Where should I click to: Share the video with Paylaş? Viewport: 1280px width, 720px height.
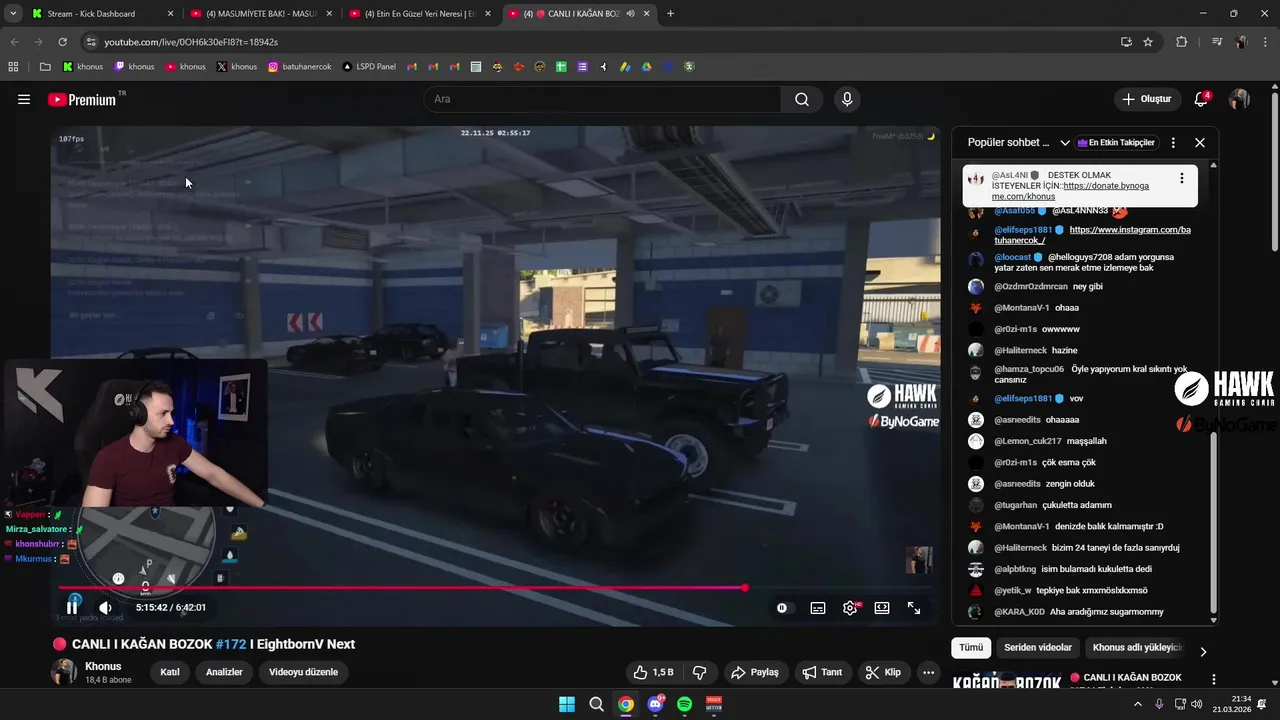click(x=755, y=672)
